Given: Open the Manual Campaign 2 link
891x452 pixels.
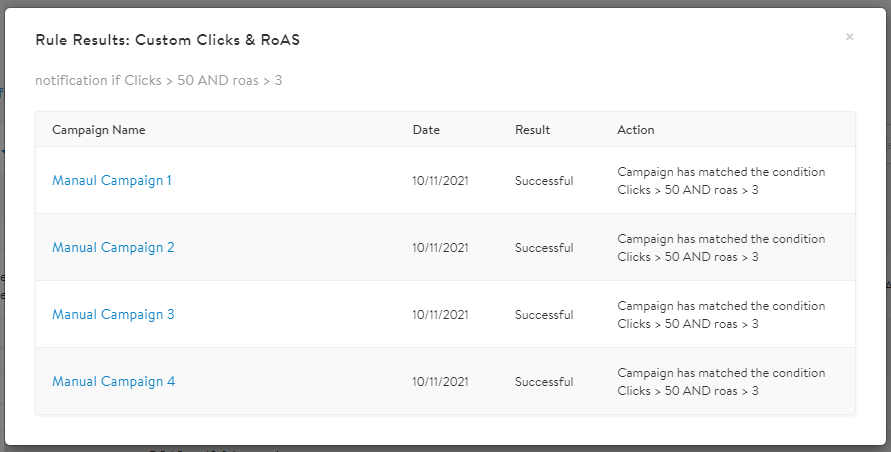Looking at the screenshot, I should (113, 248).
